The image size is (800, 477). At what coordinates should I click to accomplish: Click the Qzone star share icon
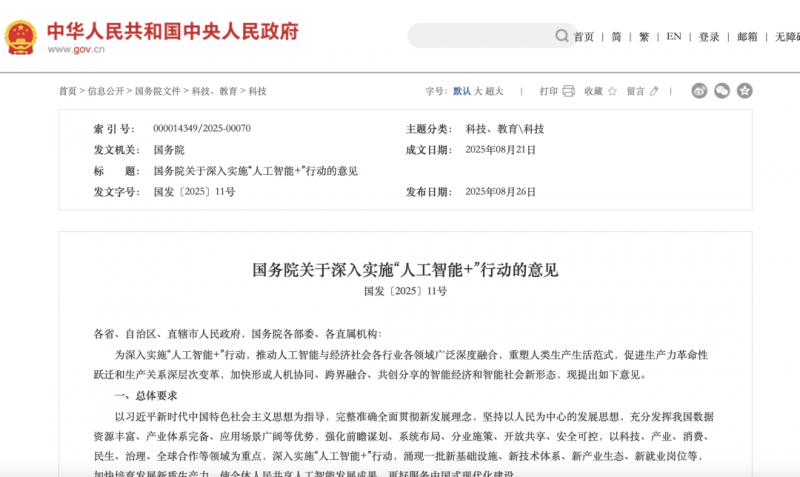pos(745,91)
